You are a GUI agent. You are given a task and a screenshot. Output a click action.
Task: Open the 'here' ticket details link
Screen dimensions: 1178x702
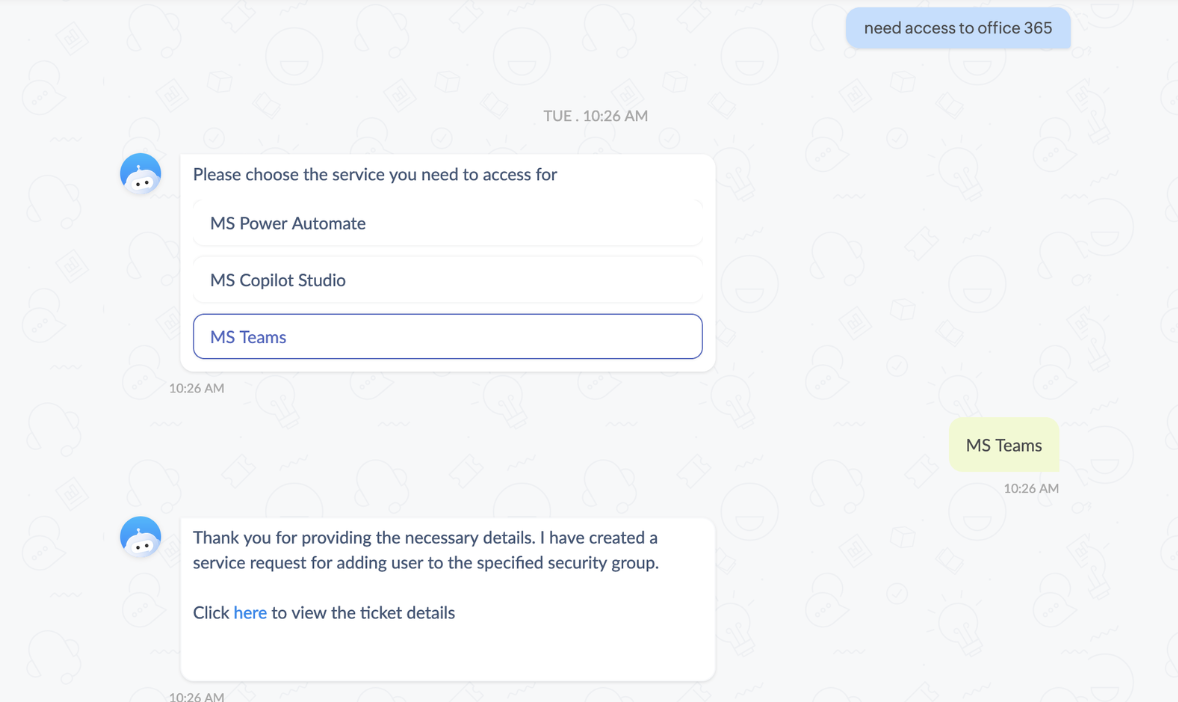250,613
